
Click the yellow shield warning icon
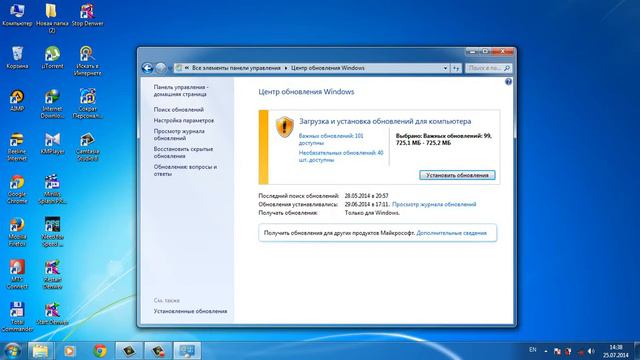coord(284,127)
